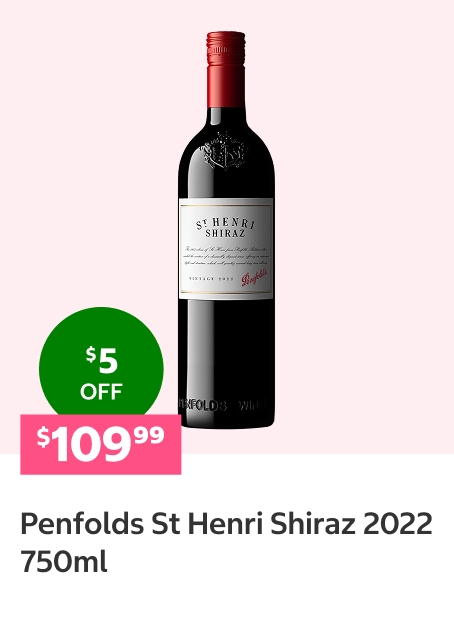Click the red bottle cap
454x620 pixels.
click(226, 69)
